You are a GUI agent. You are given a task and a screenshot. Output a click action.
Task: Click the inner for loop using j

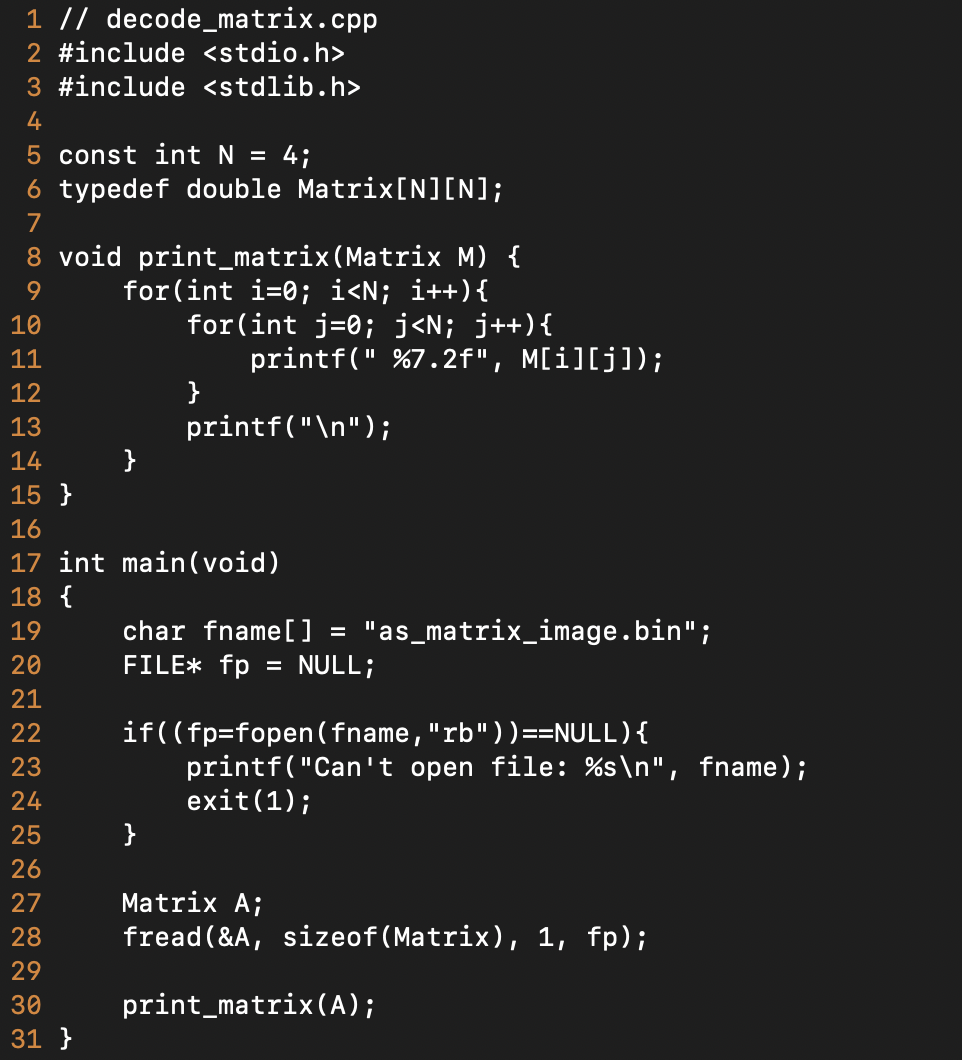tap(370, 325)
